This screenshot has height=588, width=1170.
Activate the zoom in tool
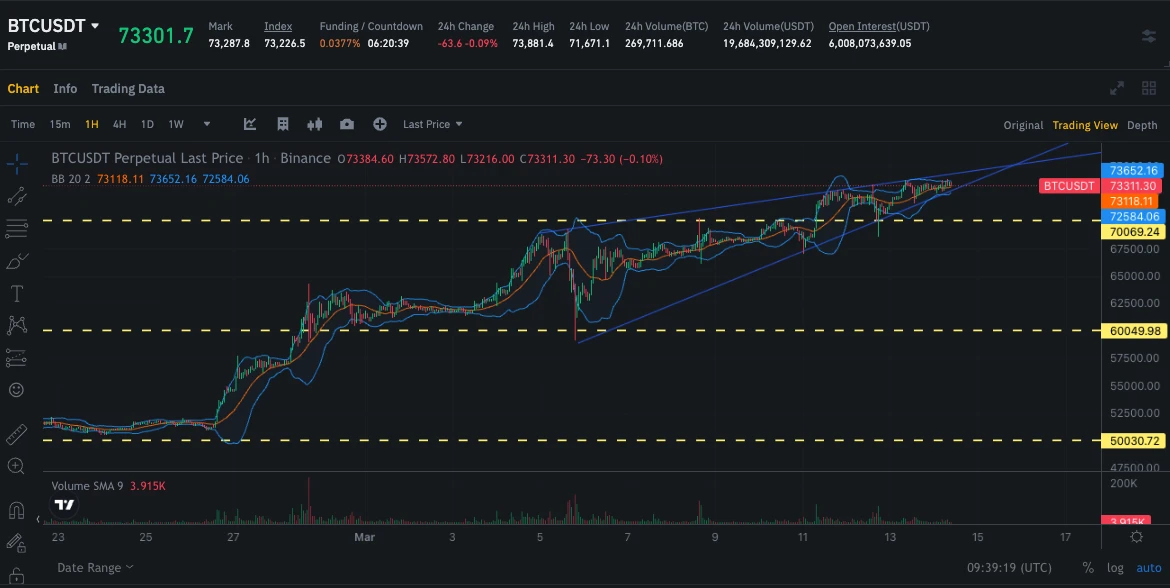(x=16, y=466)
